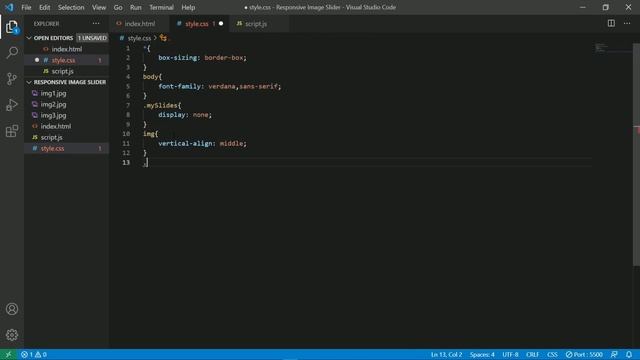
Task: Change line endings via CRLF
Action: tap(532, 355)
